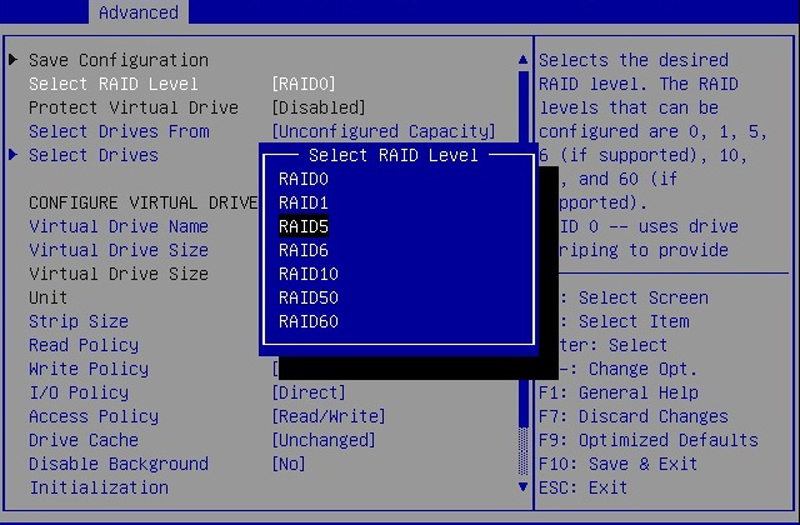Click the scroll up arrow icon
This screenshot has width=800, height=525.
click(x=523, y=60)
